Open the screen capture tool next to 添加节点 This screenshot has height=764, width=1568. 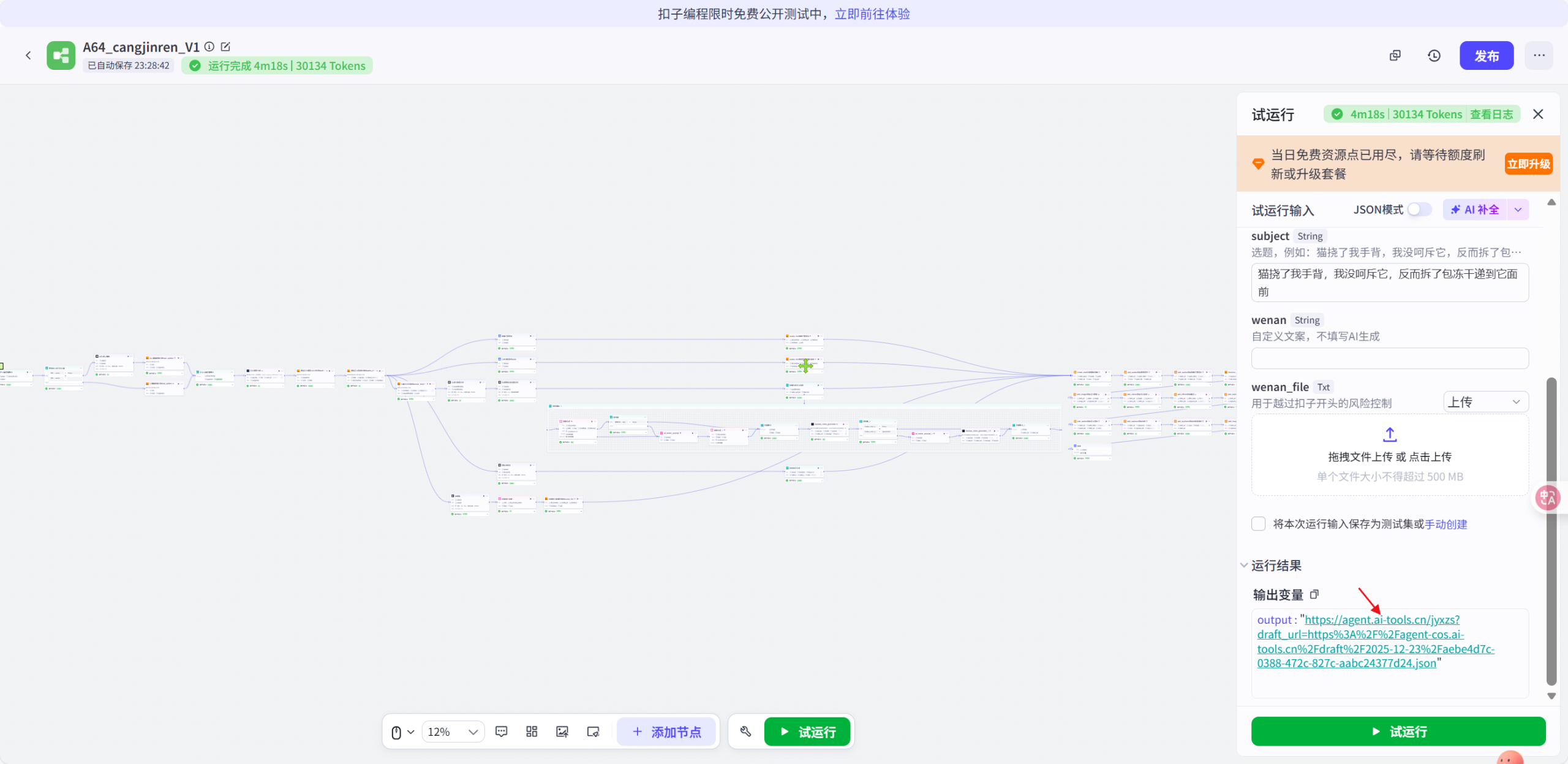click(x=592, y=731)
